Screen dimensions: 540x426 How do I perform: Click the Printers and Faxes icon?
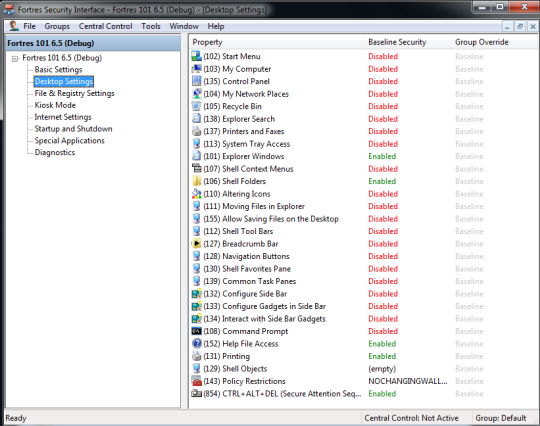click(196, 131)
